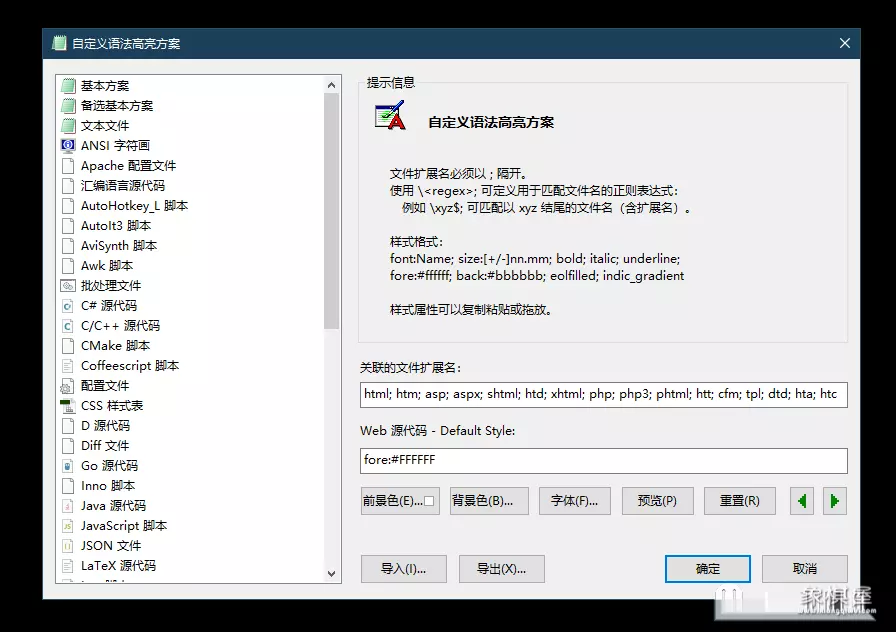Select Apache 配置文件 scheme

[129, 166]
